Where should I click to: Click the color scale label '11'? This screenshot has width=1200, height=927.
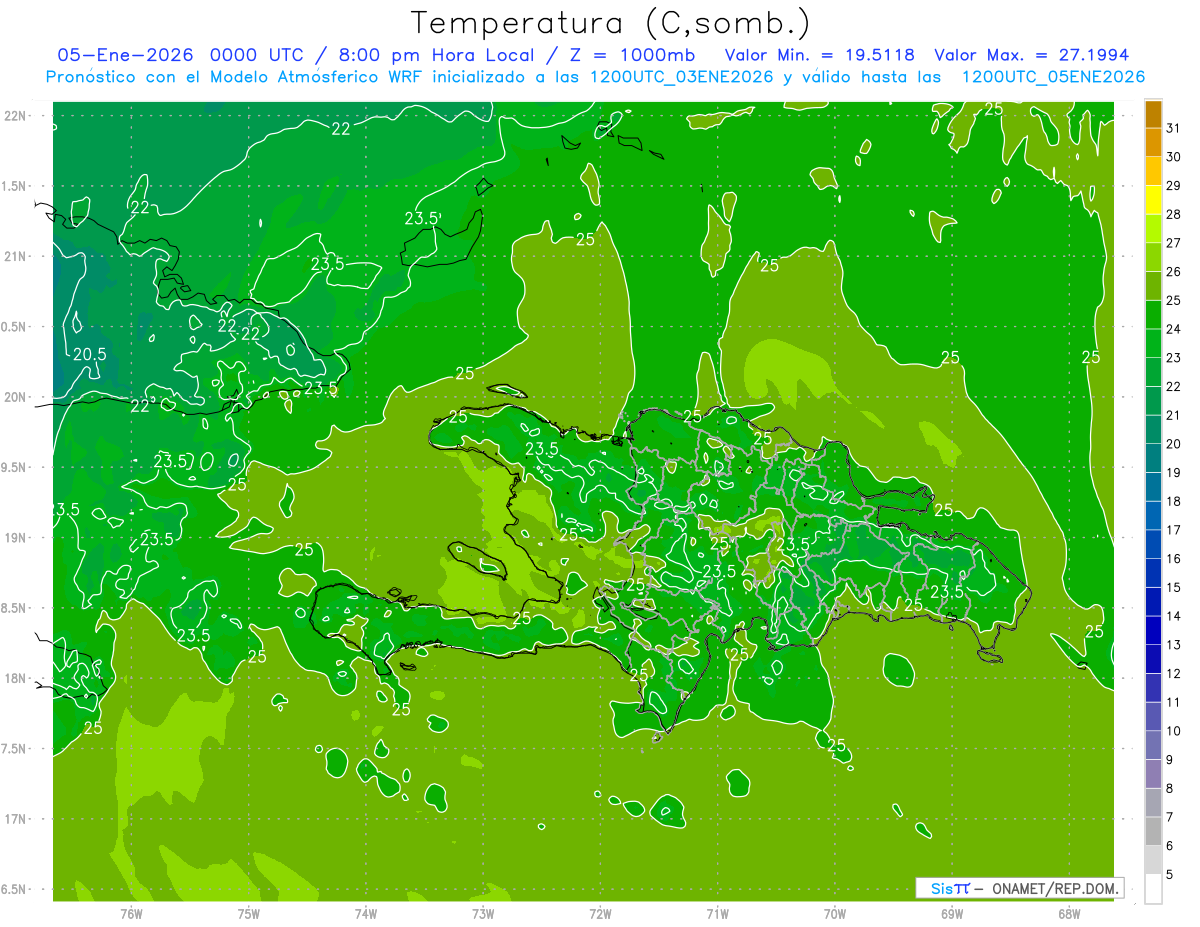(x=1174, y=702)
